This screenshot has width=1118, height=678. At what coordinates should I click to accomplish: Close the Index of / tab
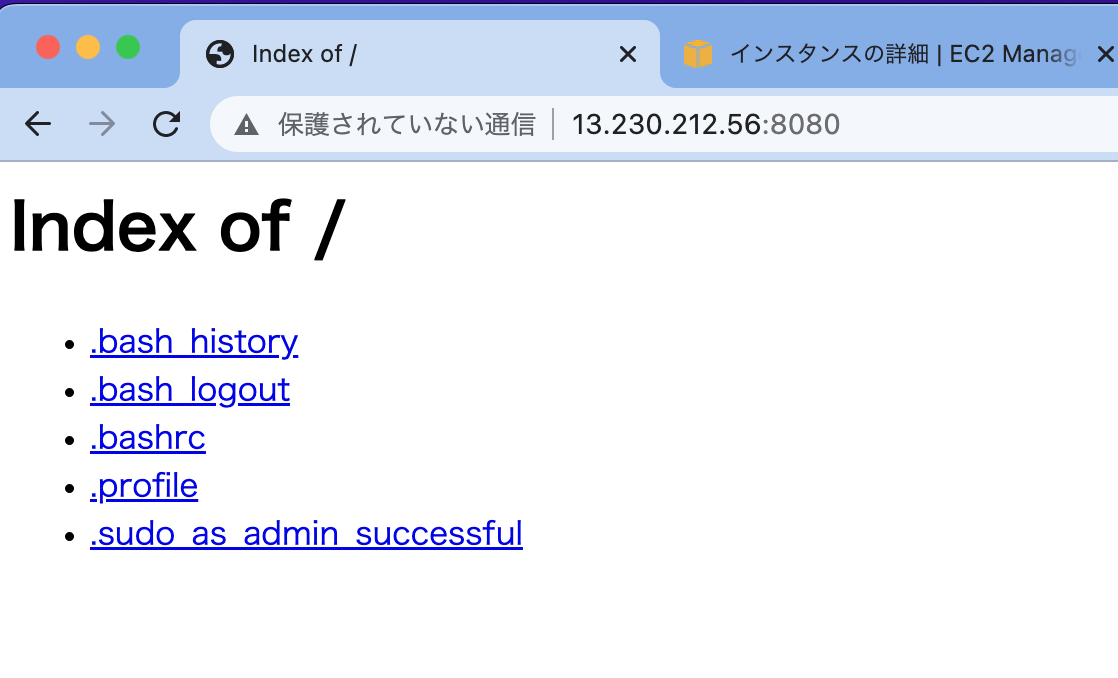point(628,54)
